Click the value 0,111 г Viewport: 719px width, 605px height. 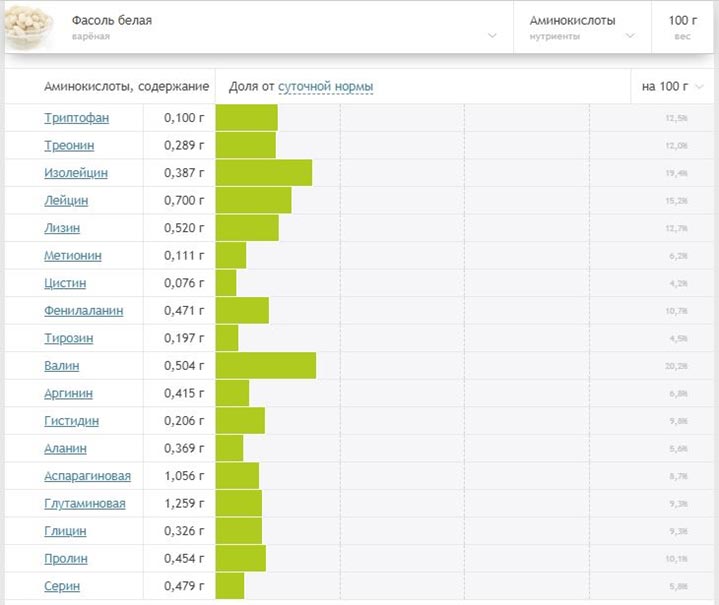pyautogui.click(x=184, y=255)
